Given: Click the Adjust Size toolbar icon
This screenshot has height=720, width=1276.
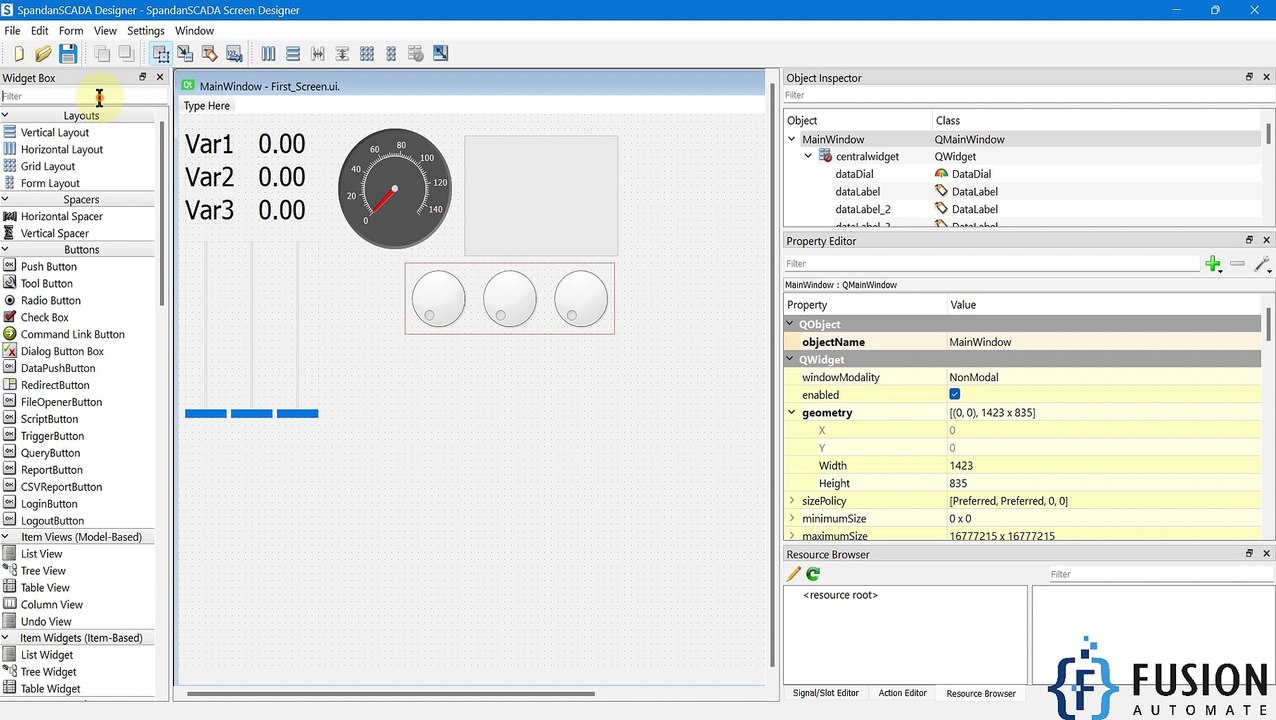Looking at the screenshot, I should point(441,54).
